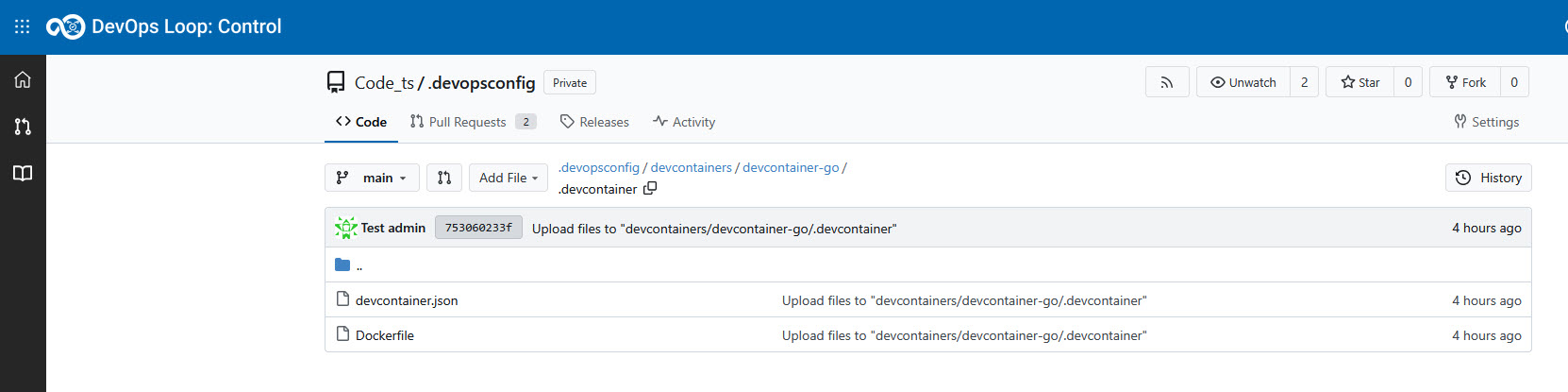Open the app grid launcher icon

pyautogui.click(x=23, y=26)
